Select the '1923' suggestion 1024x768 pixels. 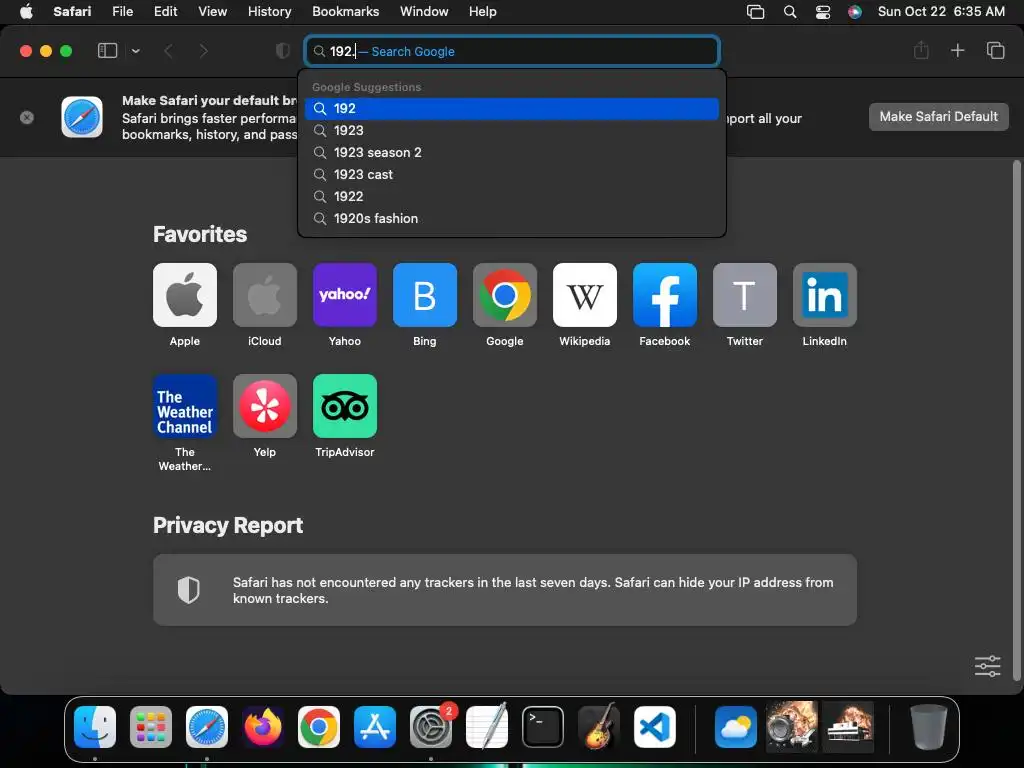pos(512,131)
